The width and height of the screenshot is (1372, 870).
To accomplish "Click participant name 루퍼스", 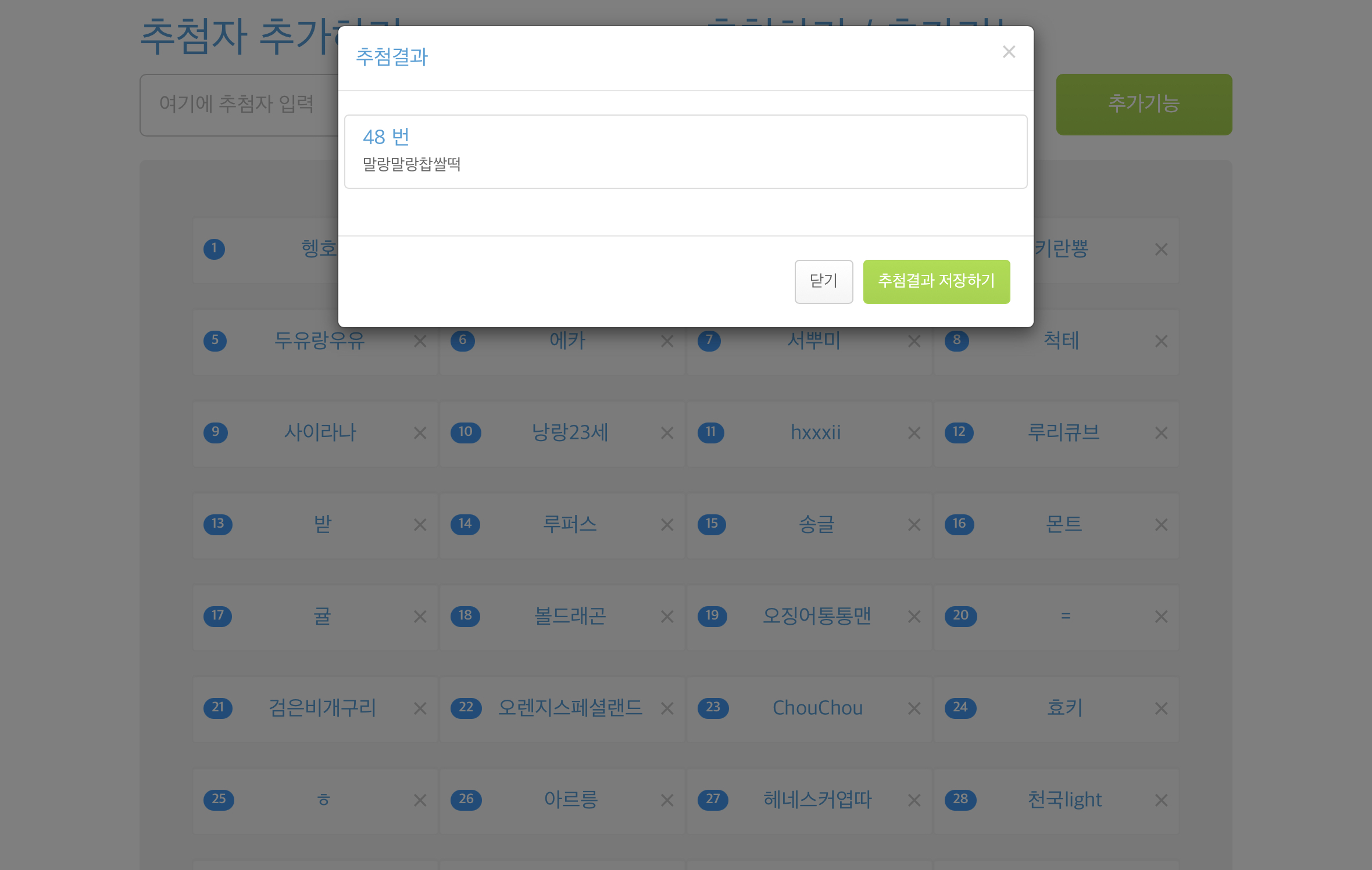I will tap(570, 524).
